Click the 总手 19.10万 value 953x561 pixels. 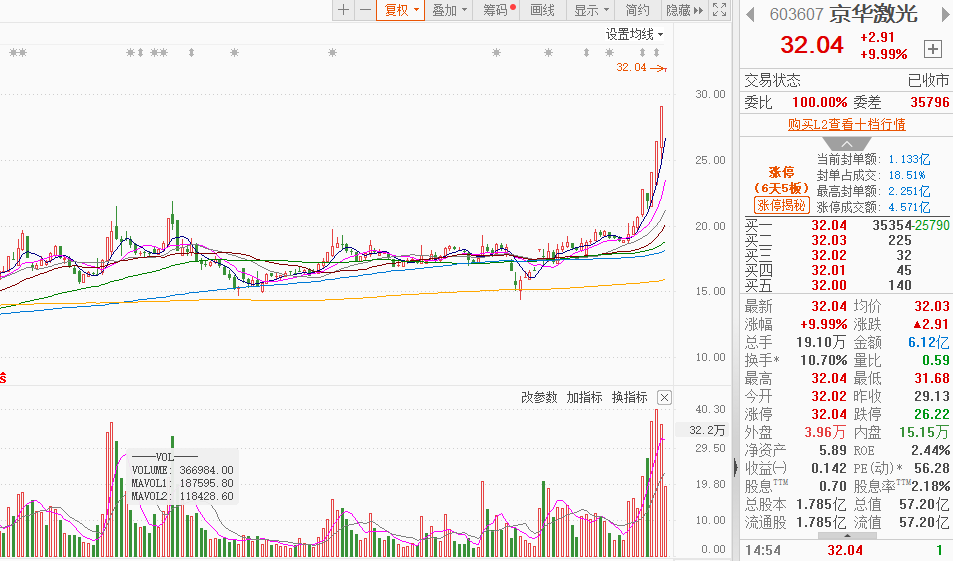(821, 342)
